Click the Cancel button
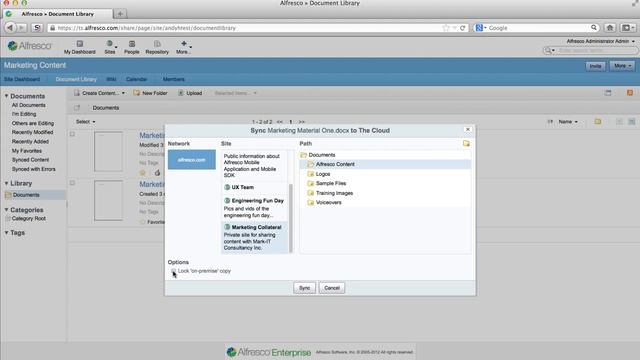 pyautogui.click(x=331, y=288)
